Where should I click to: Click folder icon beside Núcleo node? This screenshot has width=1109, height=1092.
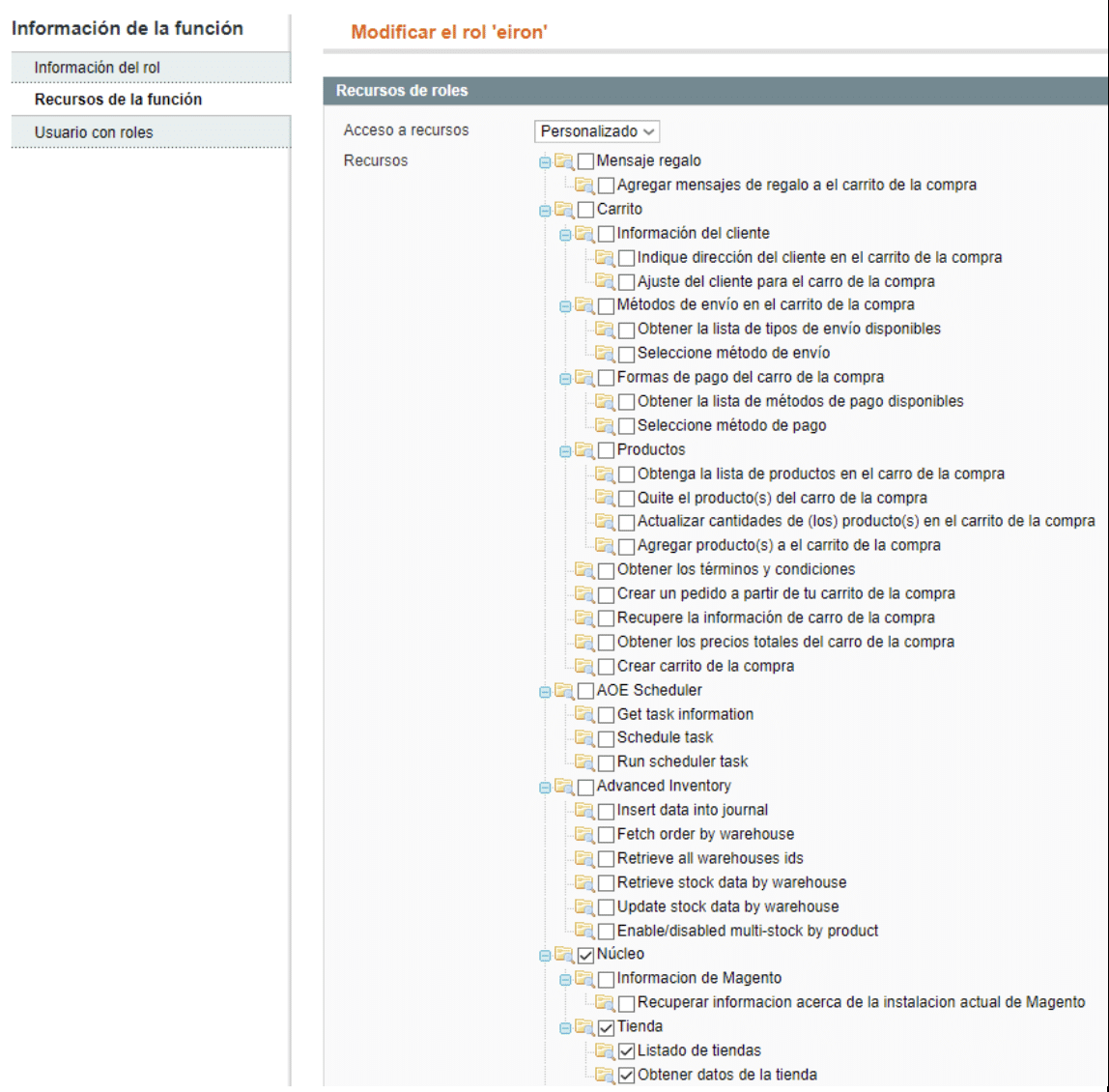click(x=564, y=955)
